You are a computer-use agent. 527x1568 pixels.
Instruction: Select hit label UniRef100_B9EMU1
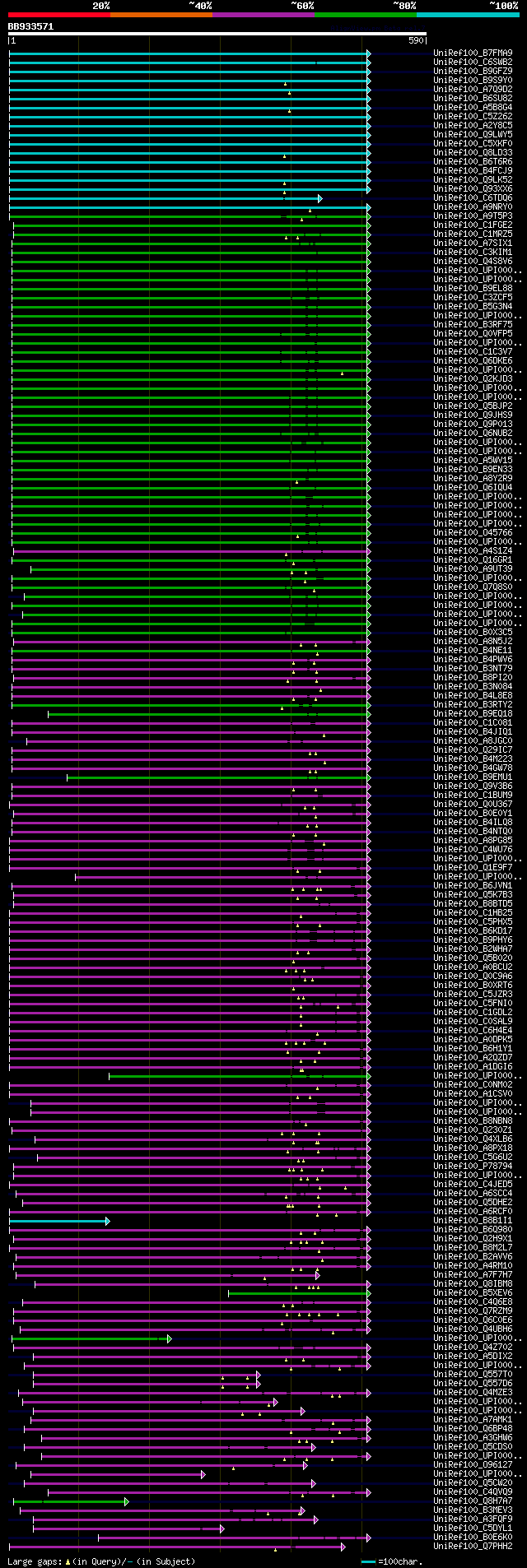point(473,777)
